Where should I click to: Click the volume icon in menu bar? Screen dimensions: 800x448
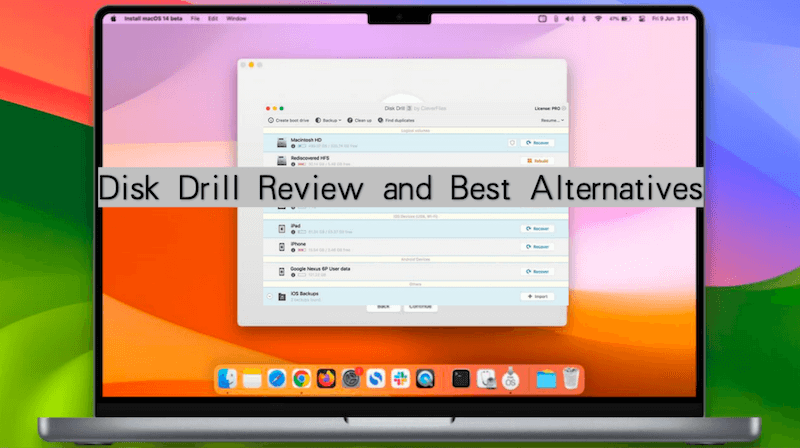click(569, 18)
